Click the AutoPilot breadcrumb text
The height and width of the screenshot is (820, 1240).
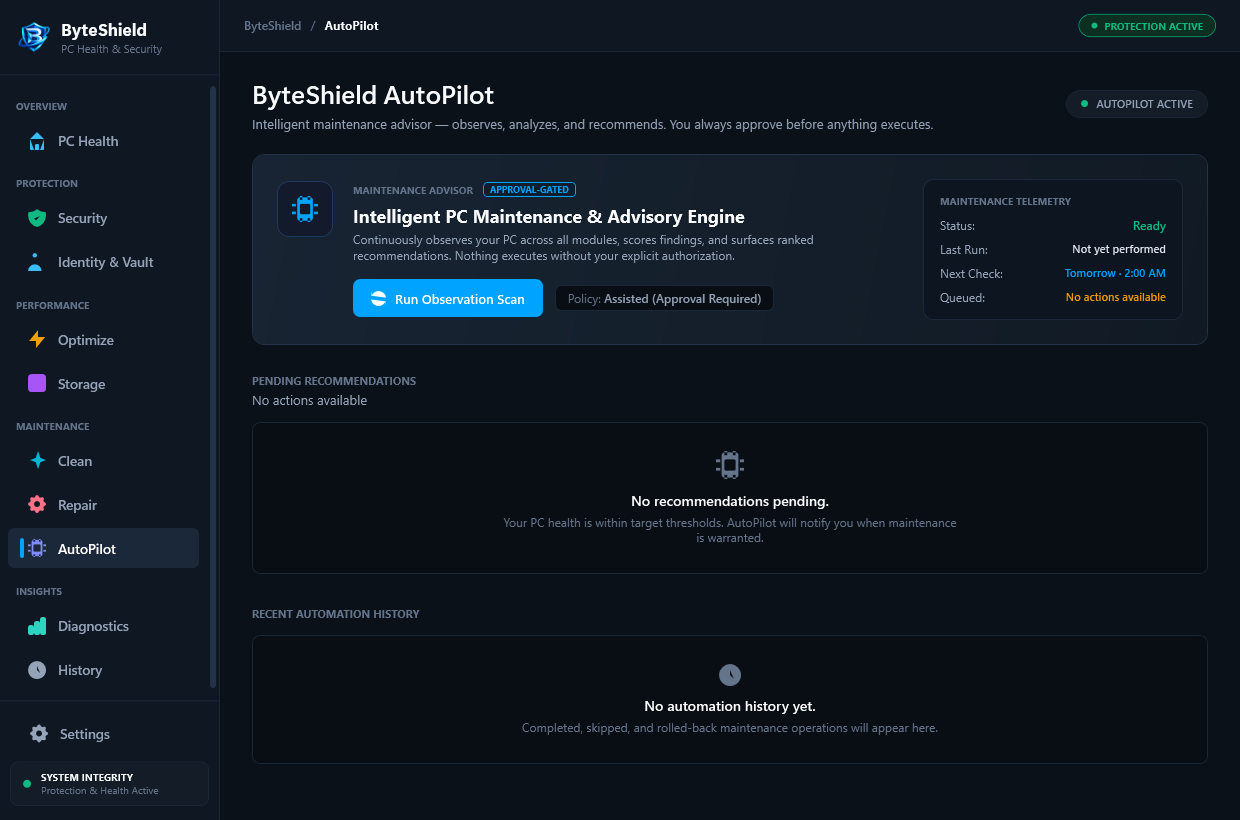coord(352,26)
